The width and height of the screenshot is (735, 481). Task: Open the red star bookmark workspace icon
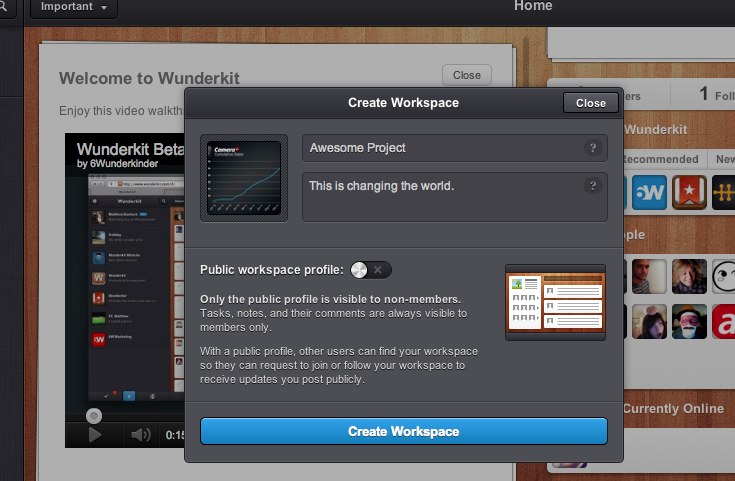(x=689, y=192)
